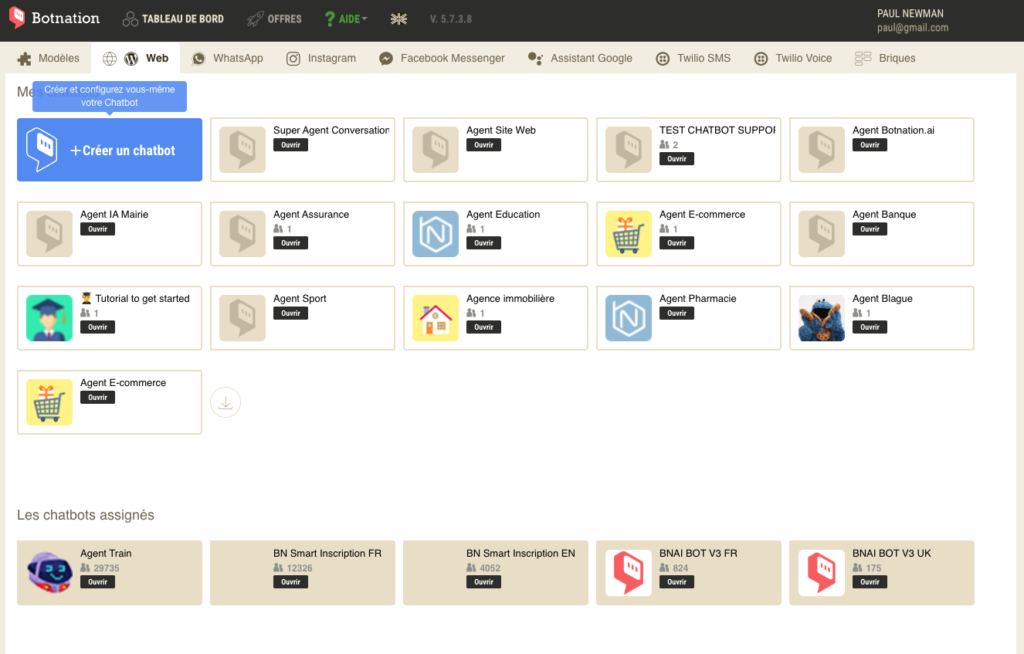
Task: Click Créer un chatbot button
Action: tap(110, 150)
